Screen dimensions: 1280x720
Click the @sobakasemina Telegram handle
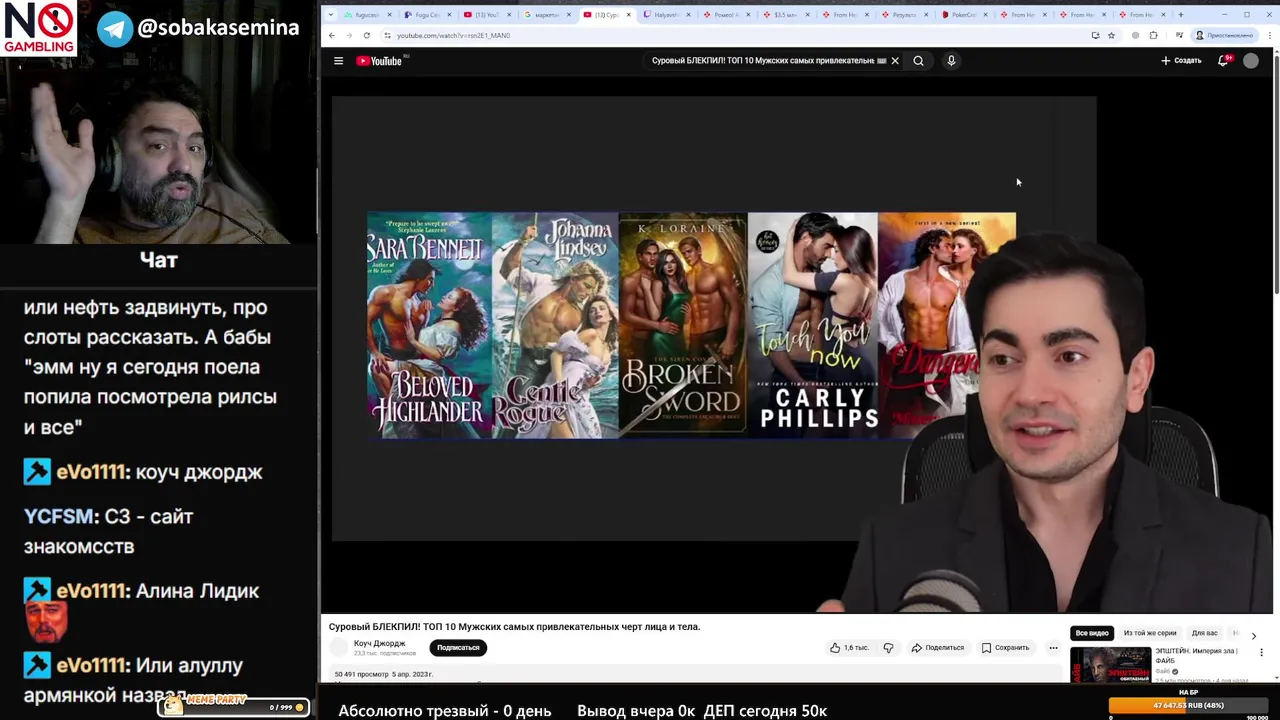218,28
